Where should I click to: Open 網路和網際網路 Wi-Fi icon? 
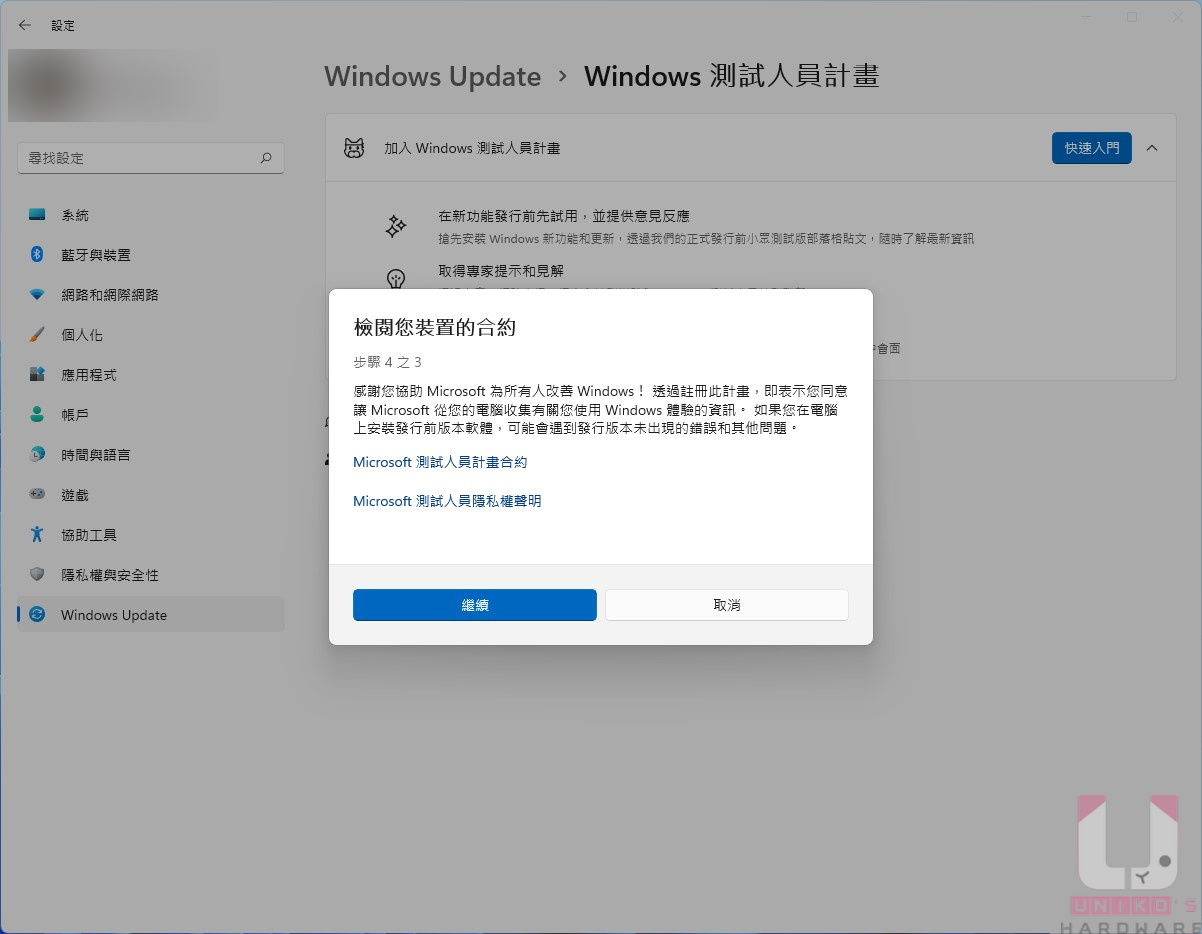pos(37,295)
